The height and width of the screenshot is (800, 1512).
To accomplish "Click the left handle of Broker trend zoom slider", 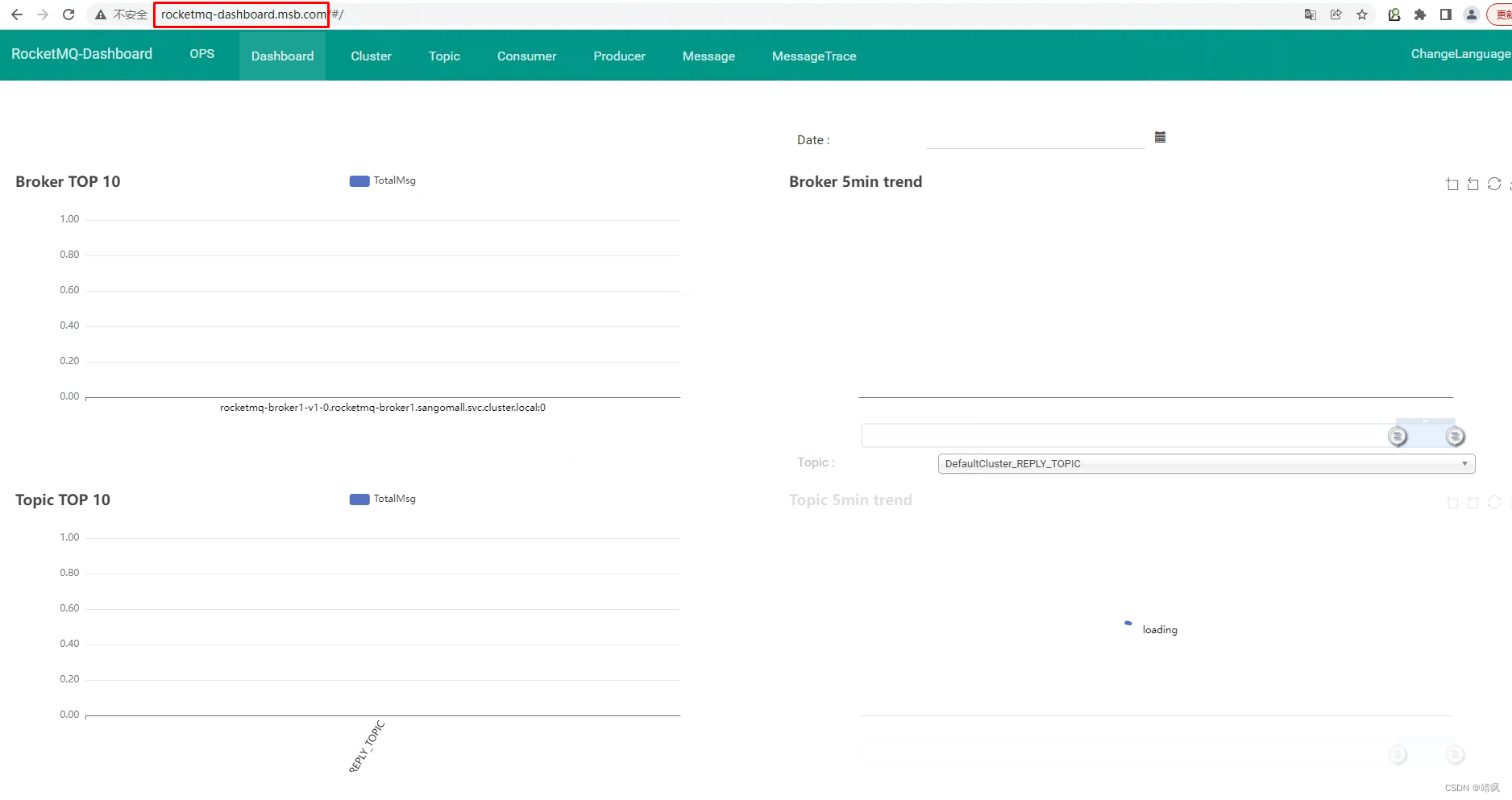I will [1398, 436].
